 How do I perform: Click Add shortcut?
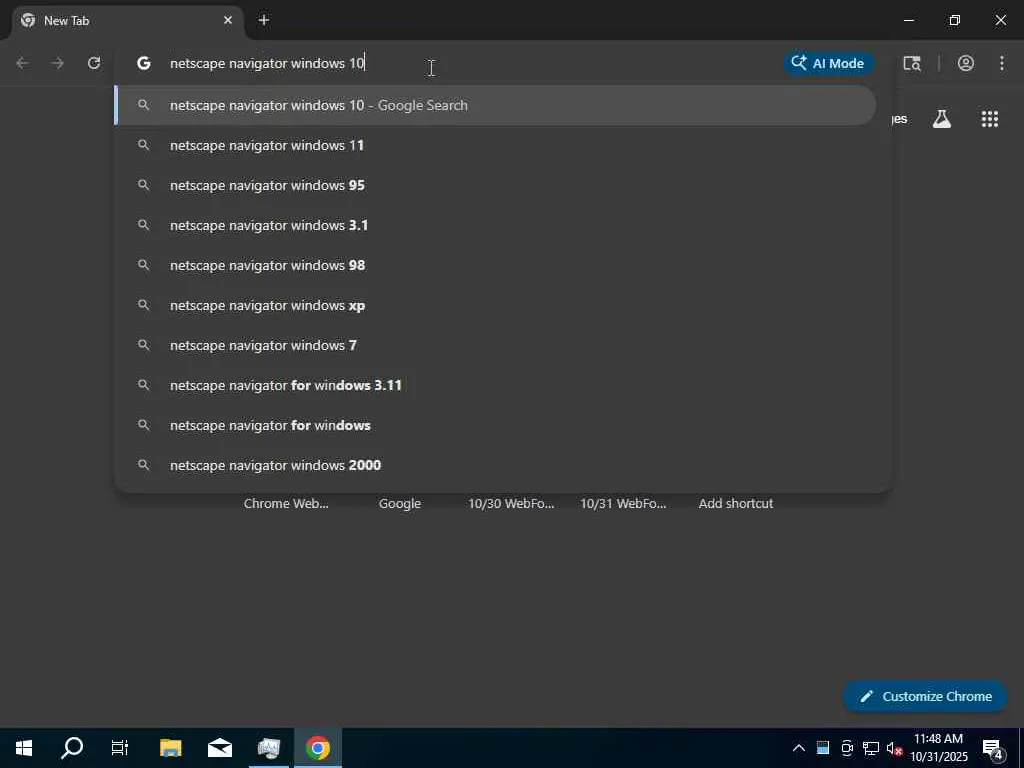tap(735, 504)
